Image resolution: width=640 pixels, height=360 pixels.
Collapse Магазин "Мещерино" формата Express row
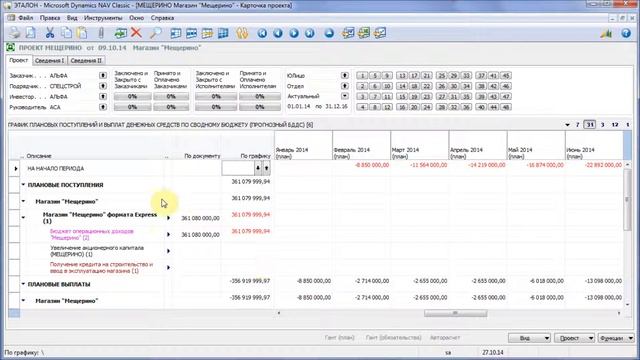tap(23, 218)
